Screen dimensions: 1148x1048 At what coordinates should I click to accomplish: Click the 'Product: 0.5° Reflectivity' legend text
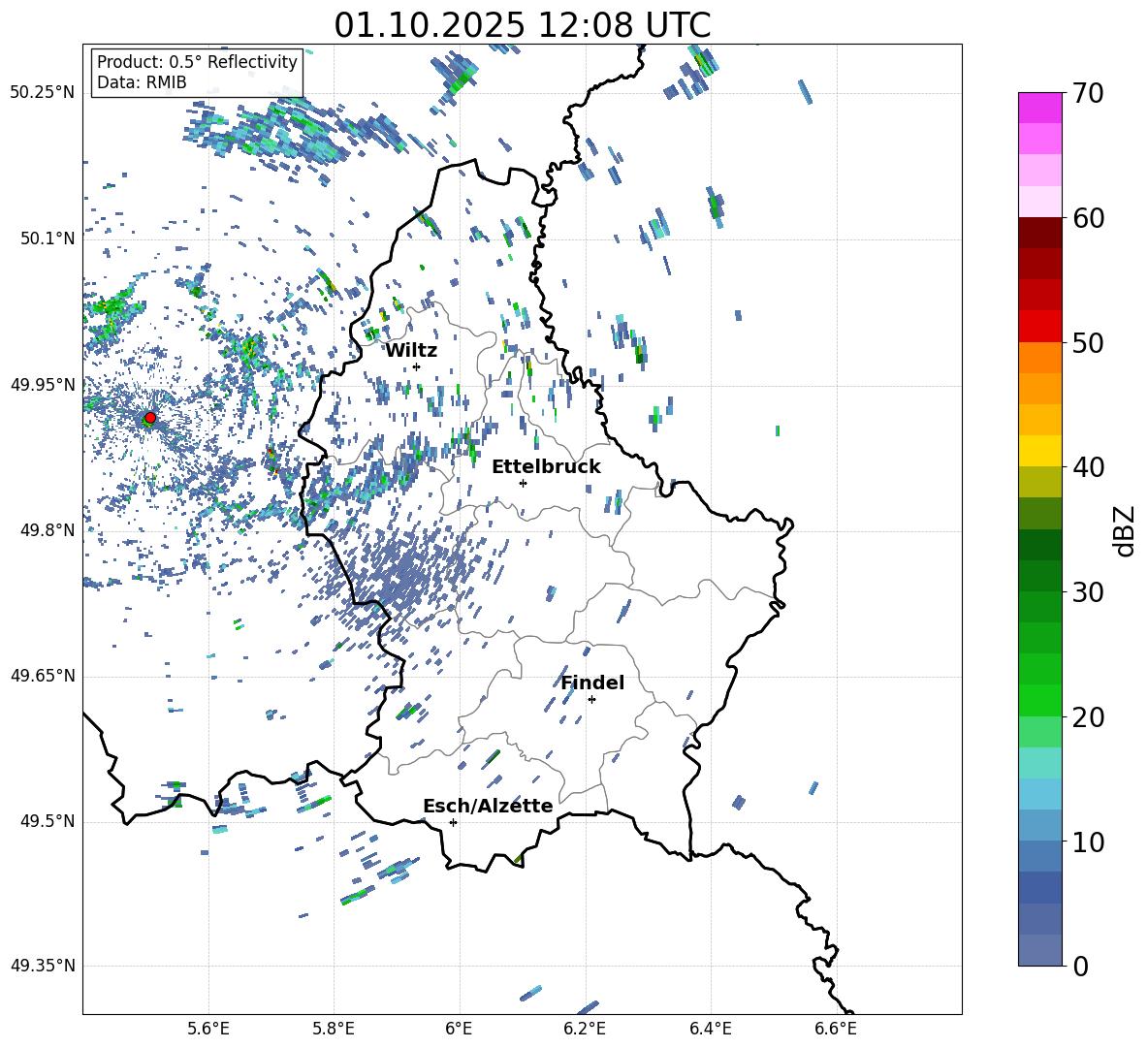coord(197,62)
